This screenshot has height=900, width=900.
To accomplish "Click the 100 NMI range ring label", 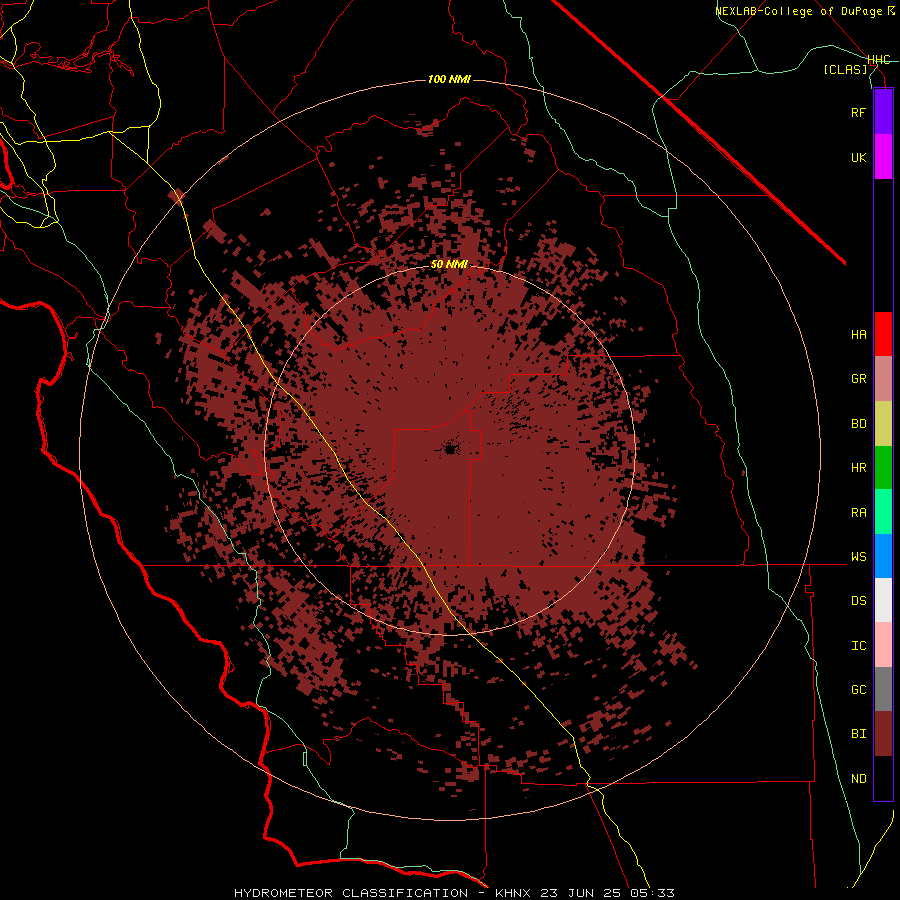I will pyautogui.click(x=449, y=79).
